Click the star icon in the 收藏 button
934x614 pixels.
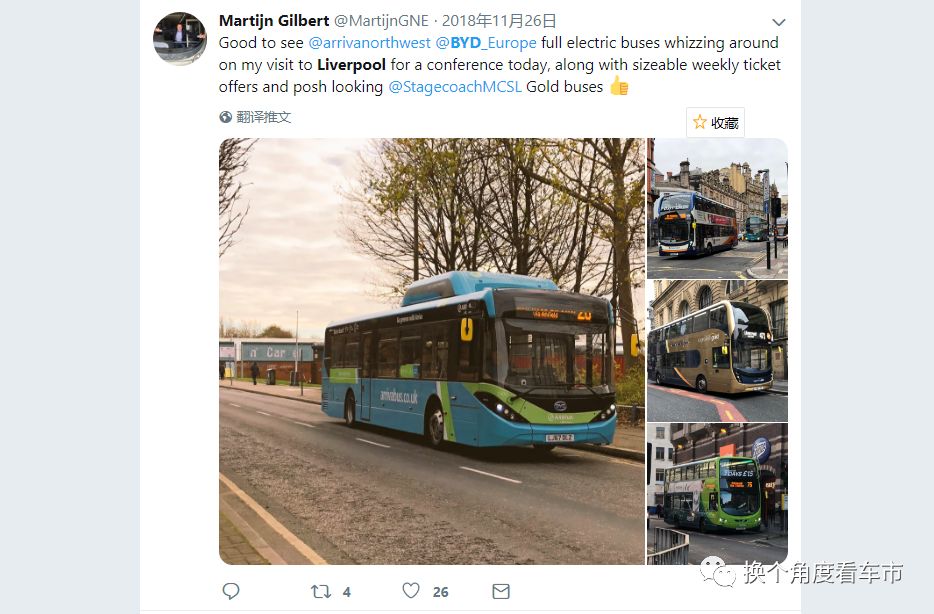pos(700,122)
